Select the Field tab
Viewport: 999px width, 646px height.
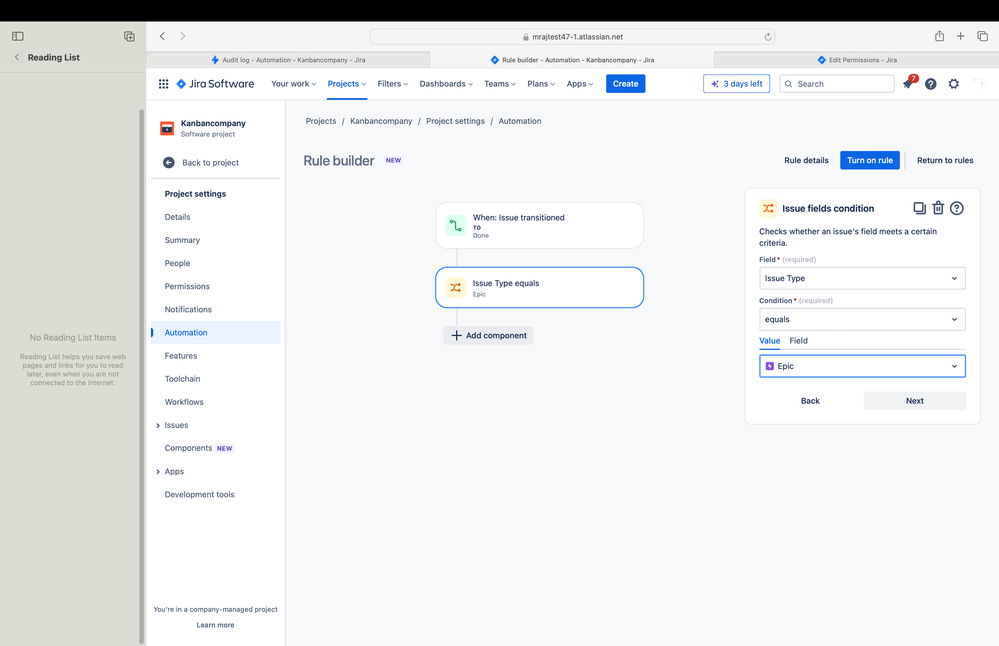point(798,341)
